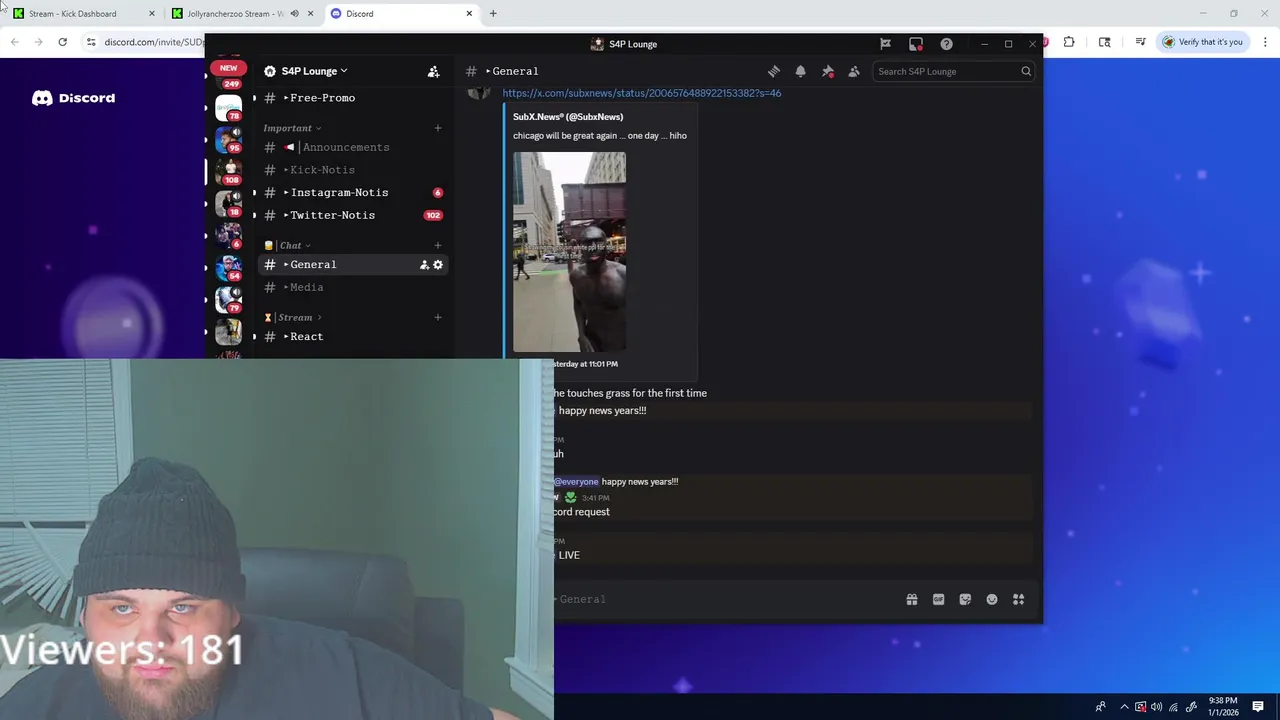
Task: Mute the Jollyrancherzoo Stream tab audio
Action: point(294,14)
